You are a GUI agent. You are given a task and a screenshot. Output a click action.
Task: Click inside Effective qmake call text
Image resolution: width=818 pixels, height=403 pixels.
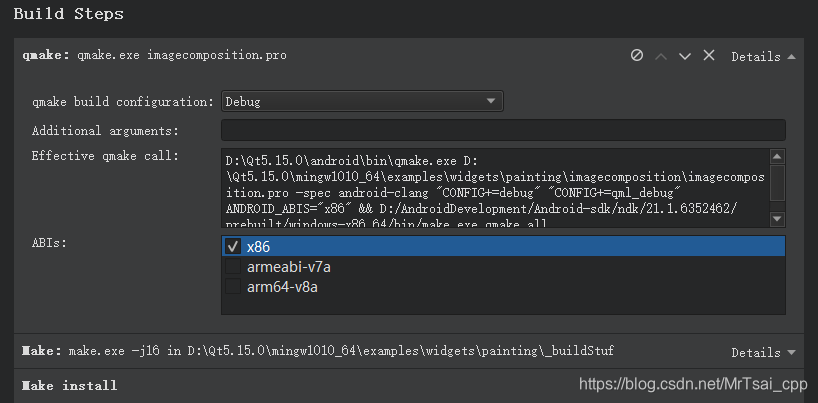(494, 187)
